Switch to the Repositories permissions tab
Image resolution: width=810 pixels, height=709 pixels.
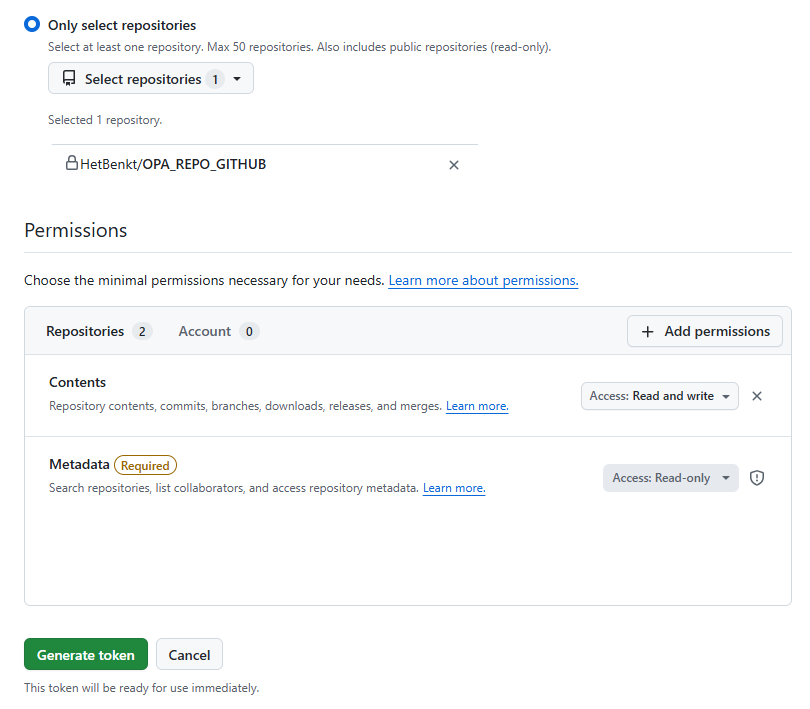99,331
